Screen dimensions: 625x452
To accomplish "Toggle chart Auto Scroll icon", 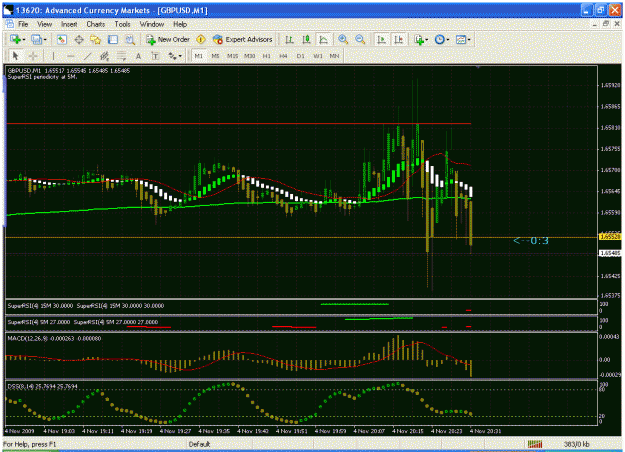I will click(x=381, y=39).
